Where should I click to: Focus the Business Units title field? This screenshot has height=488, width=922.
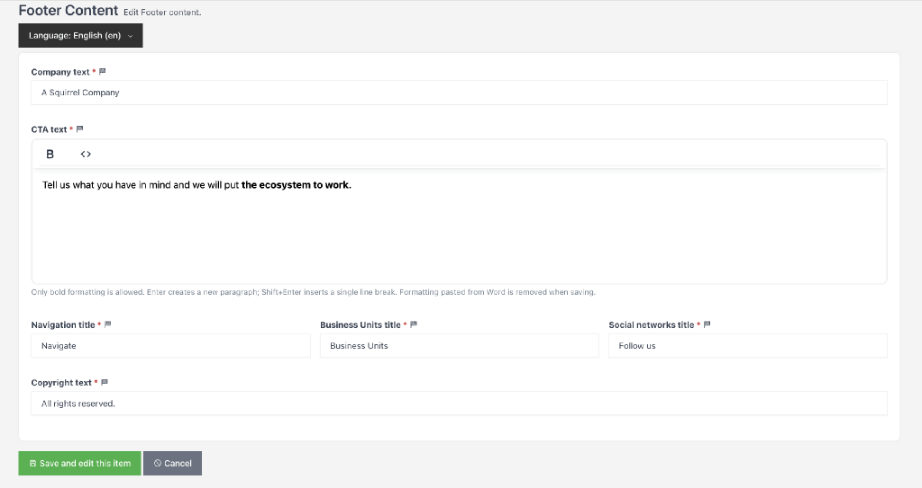pos(459,346)
